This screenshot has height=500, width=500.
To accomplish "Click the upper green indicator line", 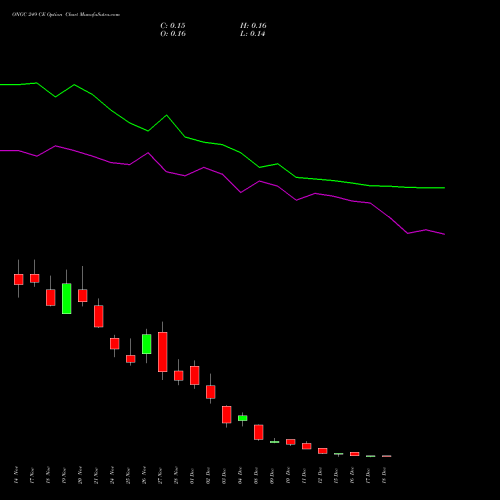I will click(x=222, y=145).
